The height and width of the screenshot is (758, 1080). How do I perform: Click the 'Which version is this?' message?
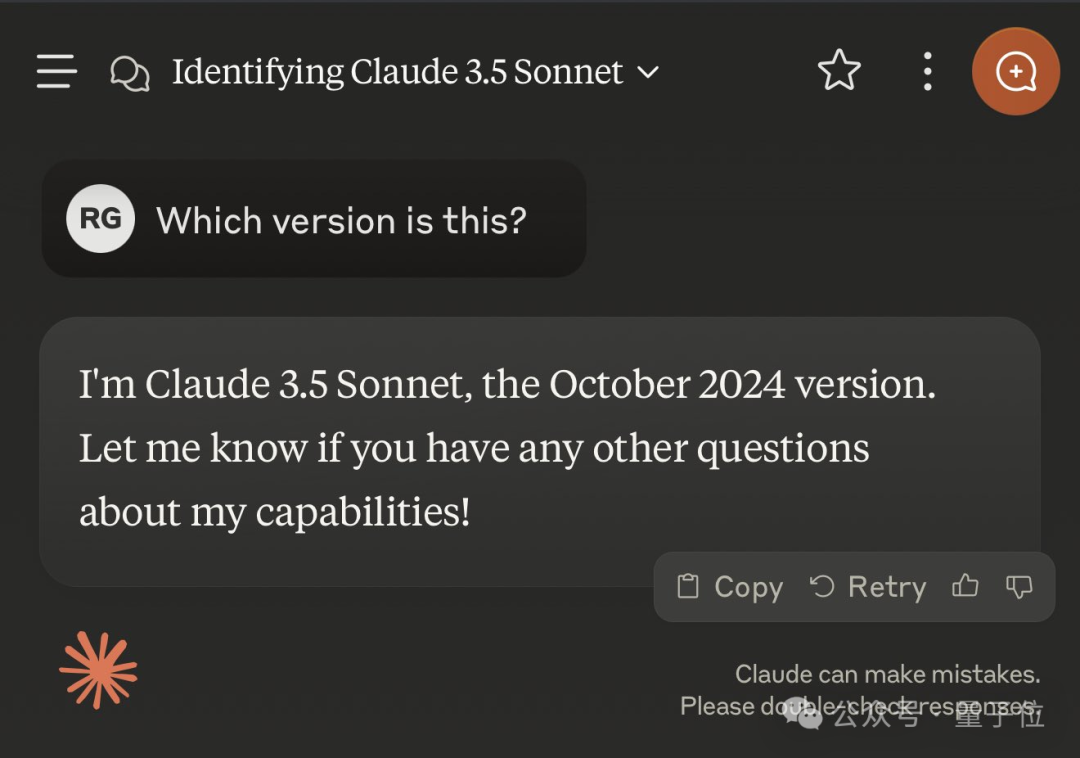(x=342, y=221)
